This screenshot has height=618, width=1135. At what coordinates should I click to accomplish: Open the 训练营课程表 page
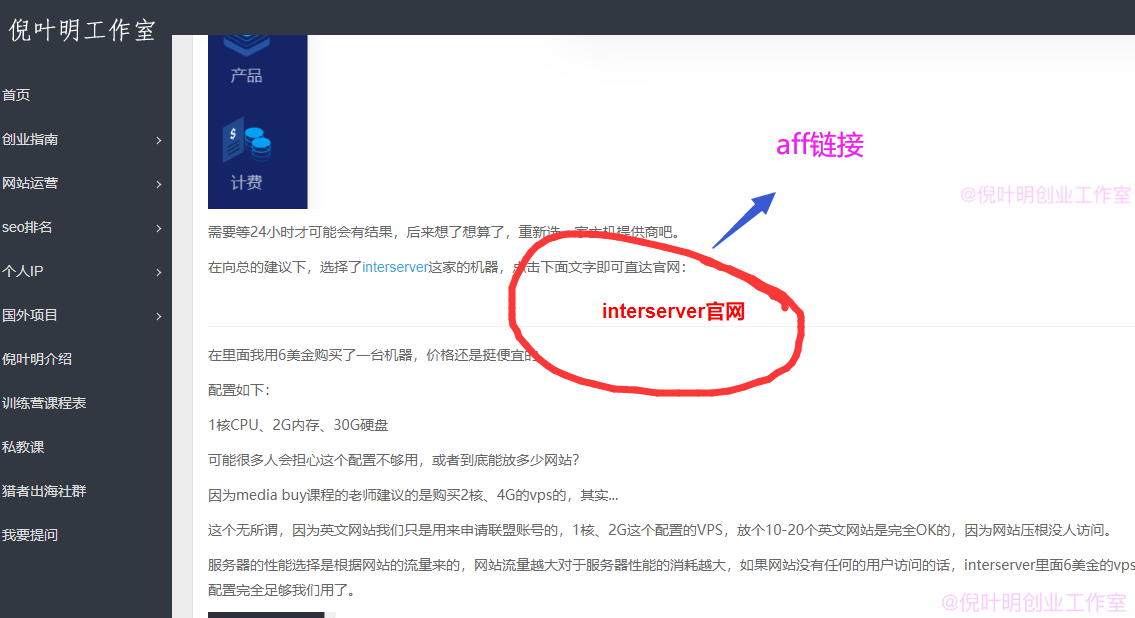tap(44, 403)
